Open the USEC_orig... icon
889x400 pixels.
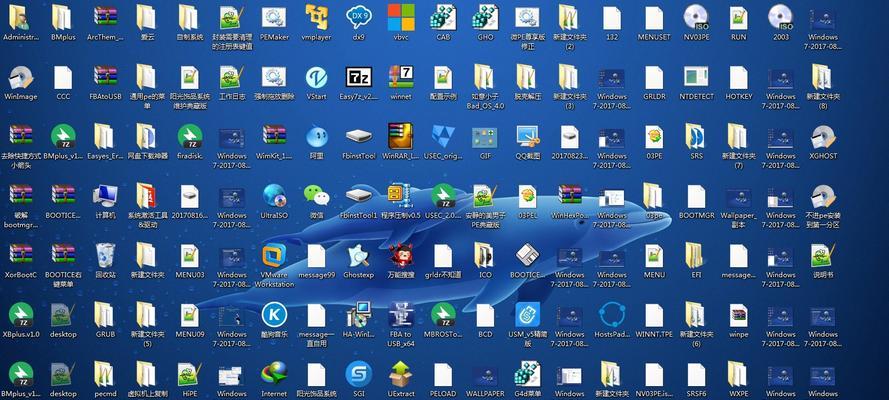point(443,137)
